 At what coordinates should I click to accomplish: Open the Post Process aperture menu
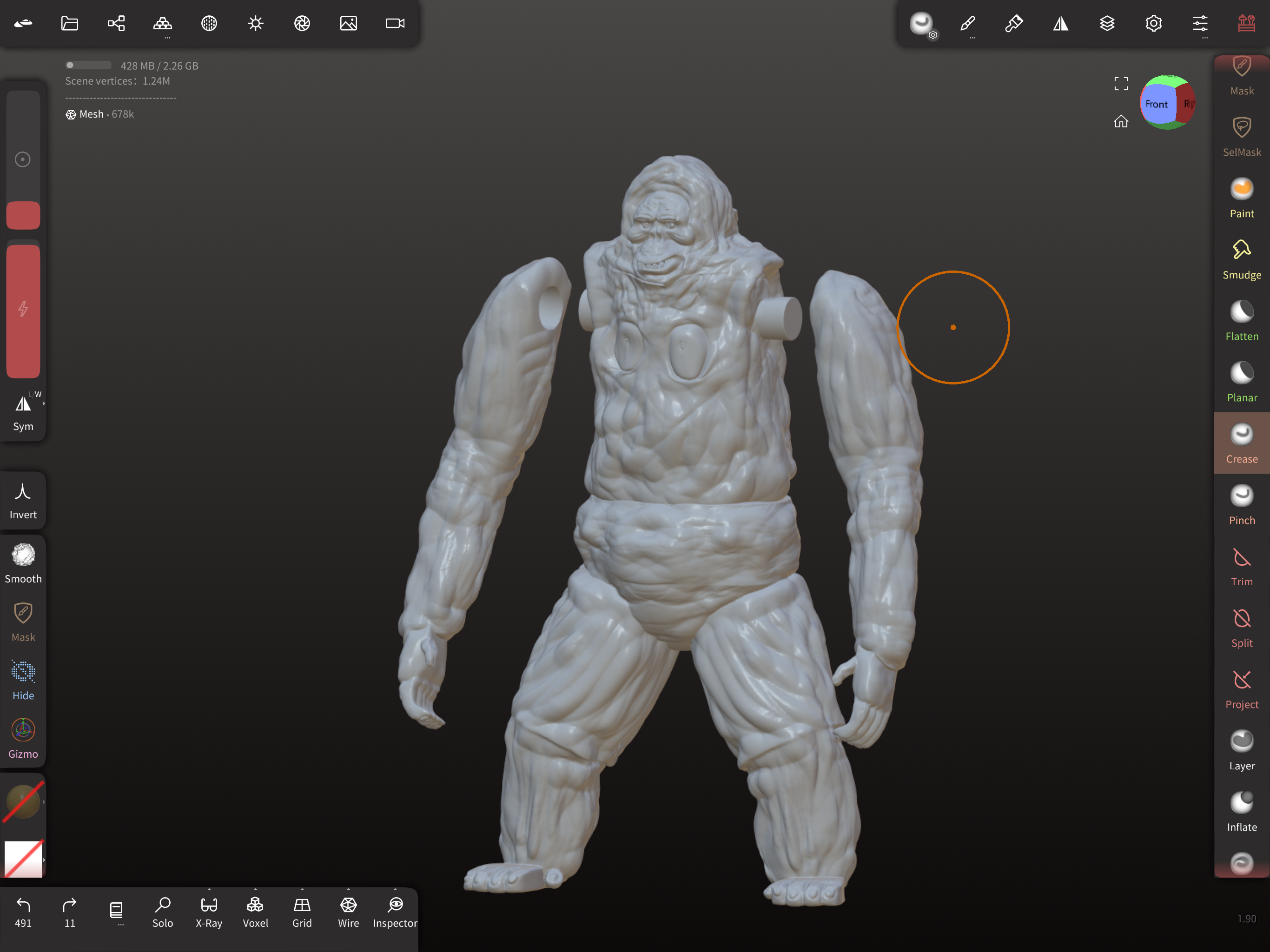pyautogui.click(x=302, y=24)
